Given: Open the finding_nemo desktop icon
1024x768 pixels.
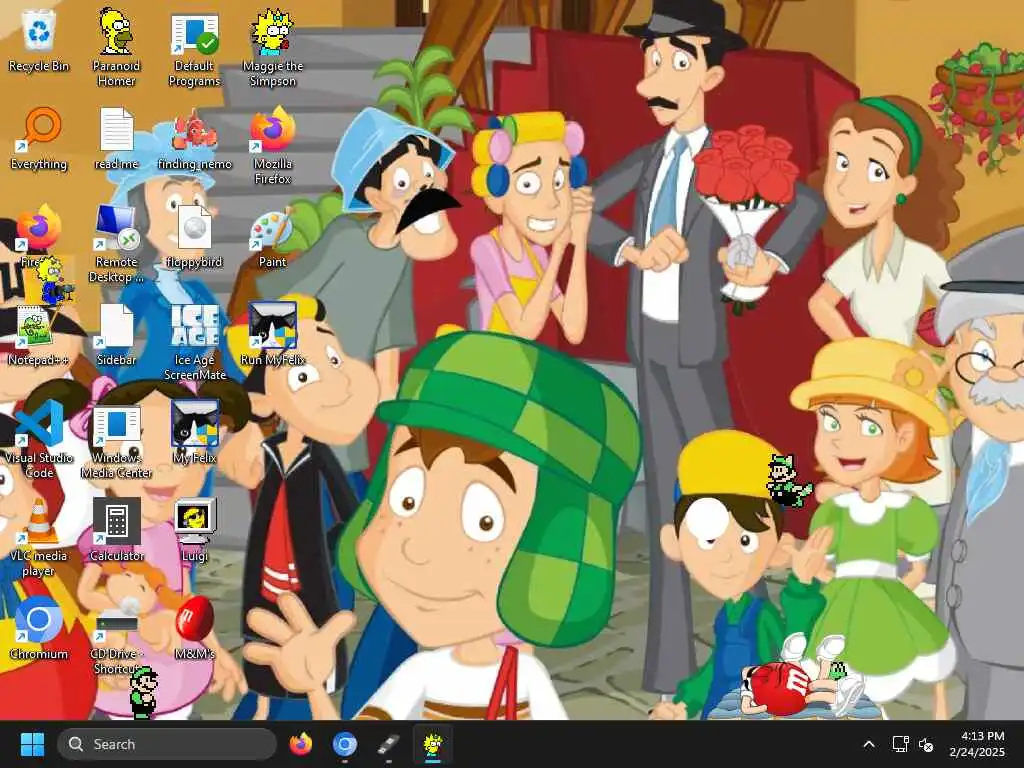Looking at the screenshot, I should pyautogui.click(x=195, y=138).
